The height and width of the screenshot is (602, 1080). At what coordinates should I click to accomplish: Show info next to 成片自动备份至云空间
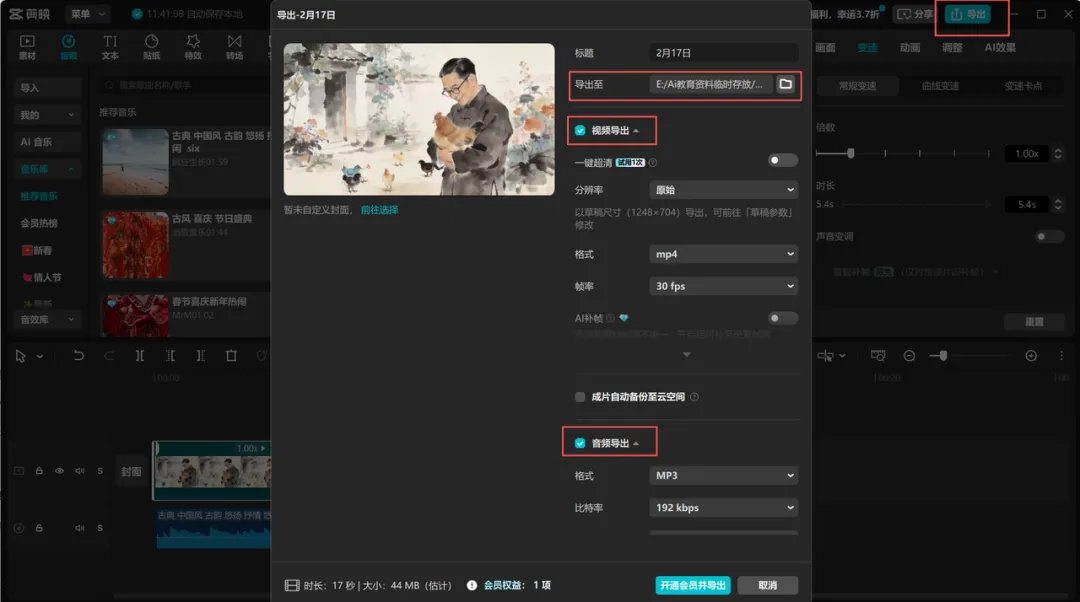[694, 397]
